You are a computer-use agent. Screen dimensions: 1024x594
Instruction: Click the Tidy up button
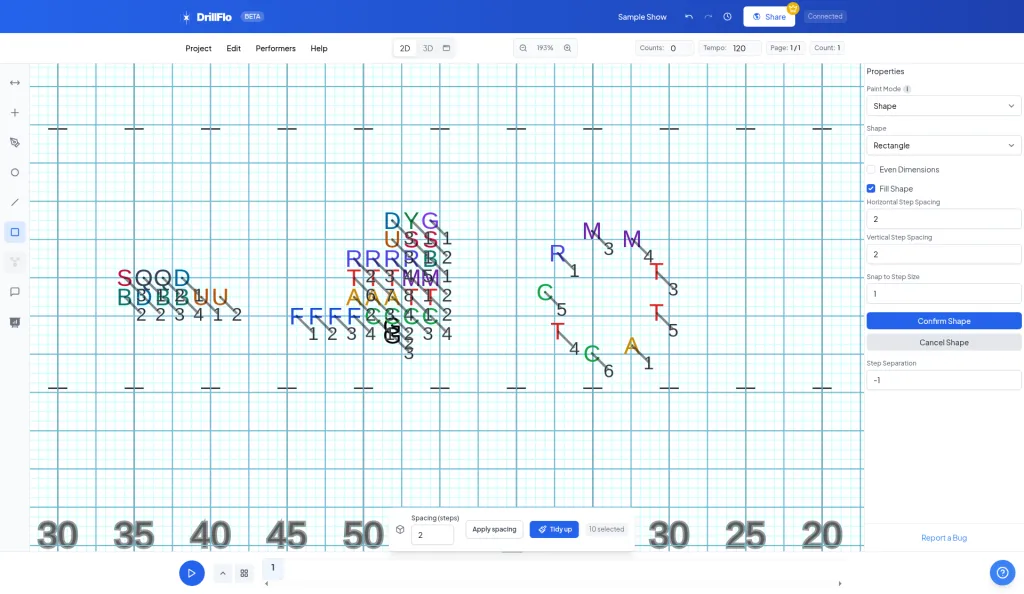554,529
